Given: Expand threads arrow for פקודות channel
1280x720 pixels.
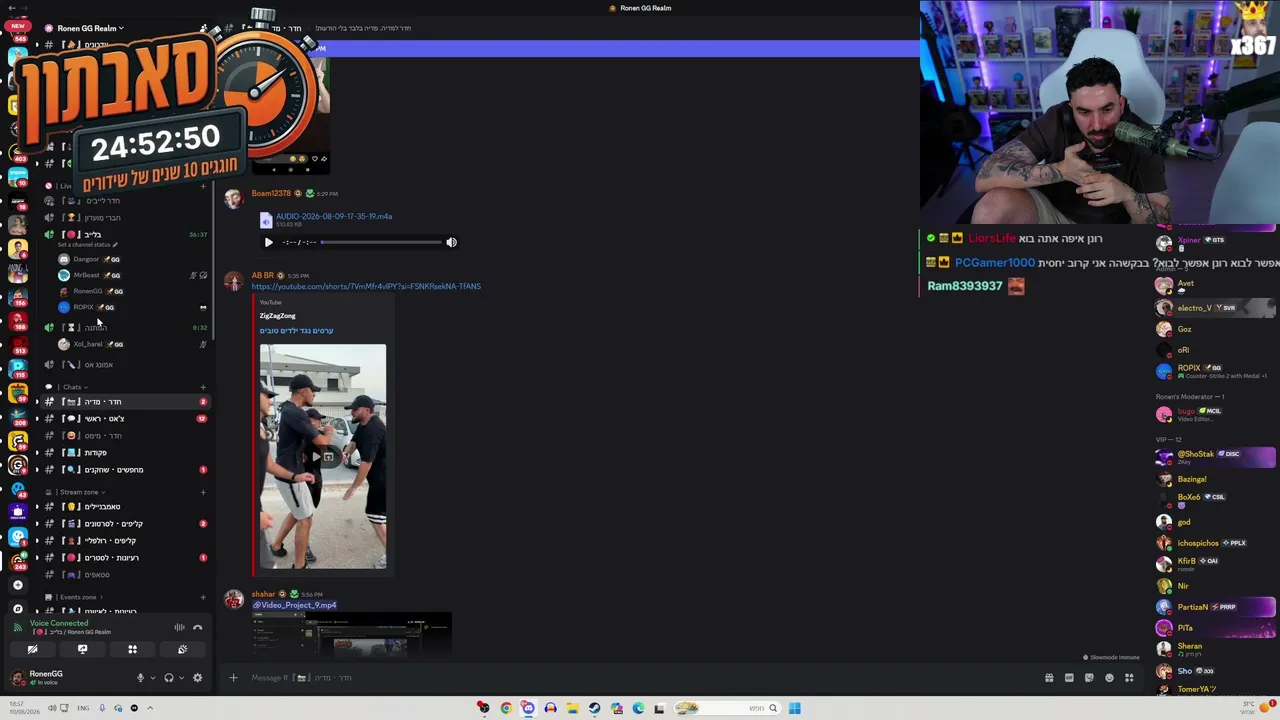Looking at the screenshot, I should coord(37,453).
